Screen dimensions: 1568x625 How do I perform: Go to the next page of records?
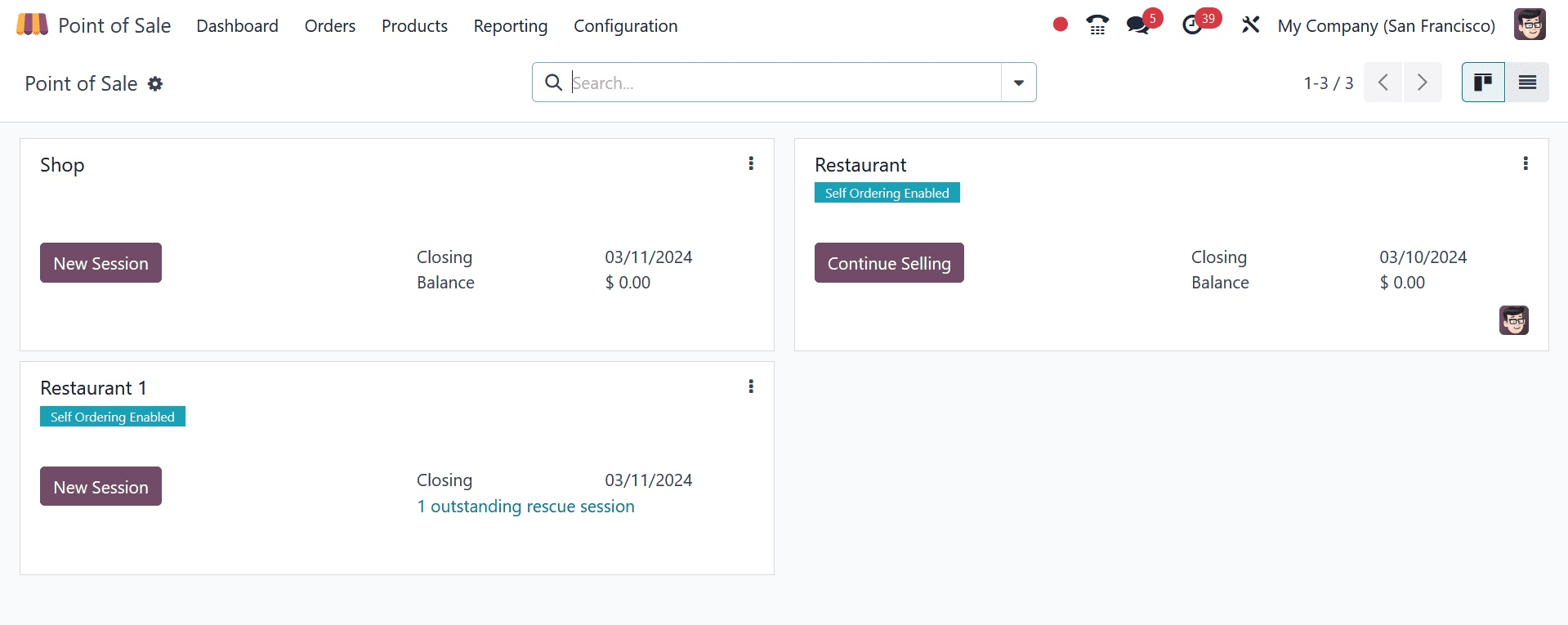pos(1423,83)
